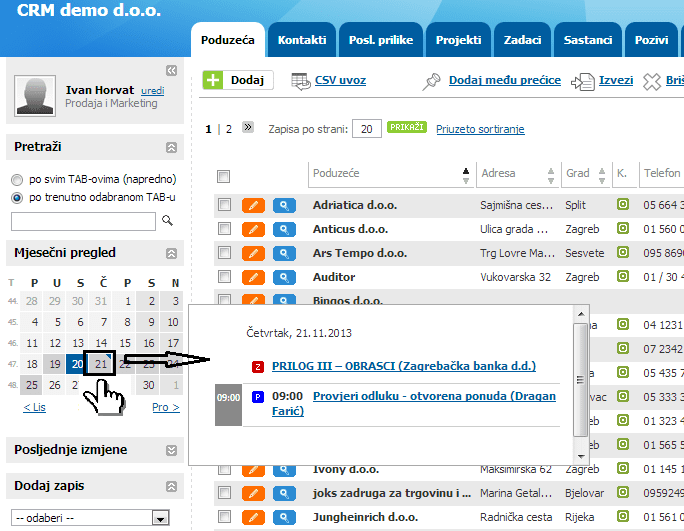Click the next page arrows icon in pagination

[248, 128]
